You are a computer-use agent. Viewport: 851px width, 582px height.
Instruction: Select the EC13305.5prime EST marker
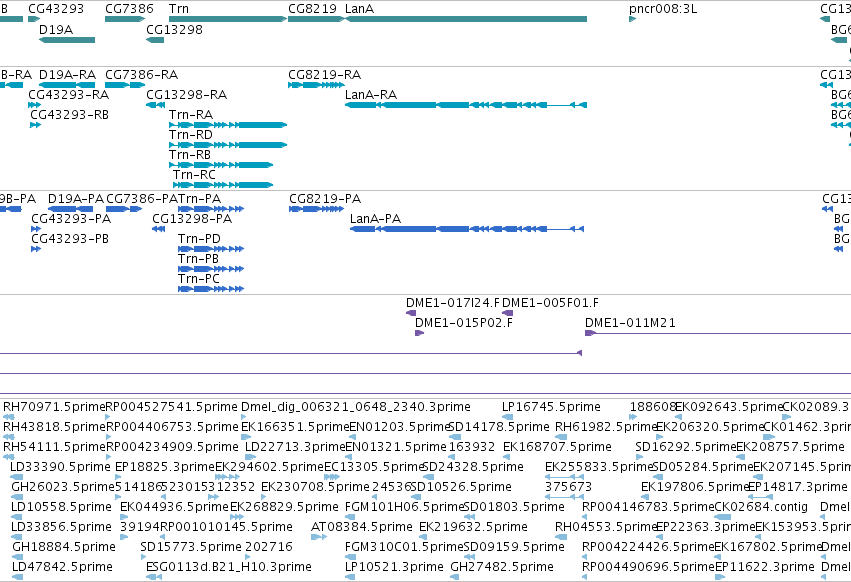[332, 478]
